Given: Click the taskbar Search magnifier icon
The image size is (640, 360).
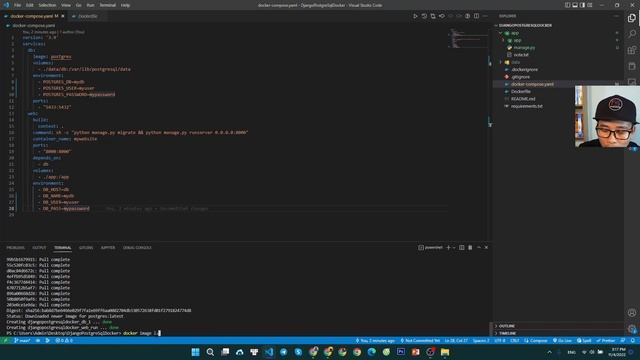Looking at the screenshot, I should coord(210,352).
